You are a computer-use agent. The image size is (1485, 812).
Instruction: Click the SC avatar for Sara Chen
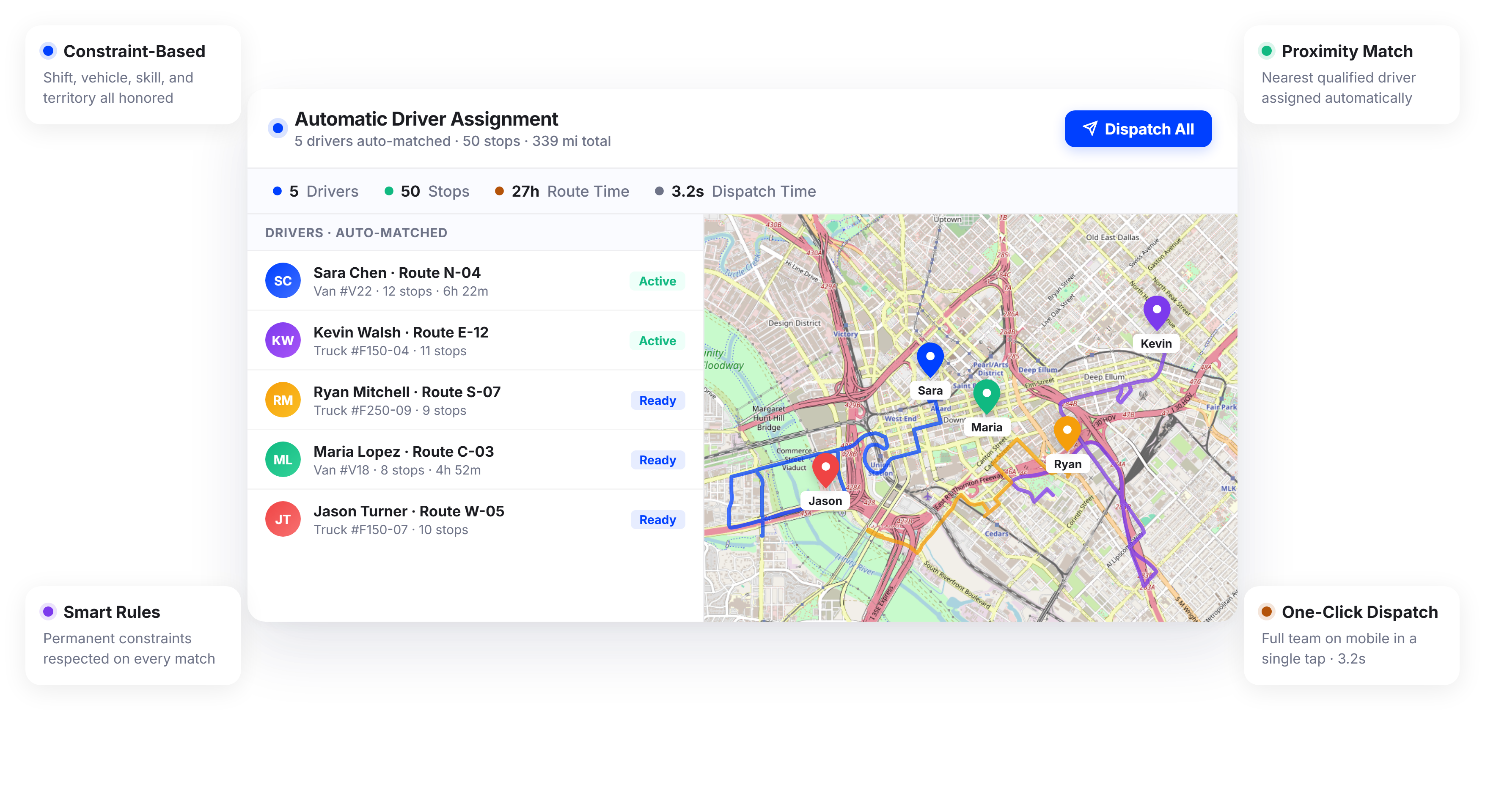tap(283, 281)
